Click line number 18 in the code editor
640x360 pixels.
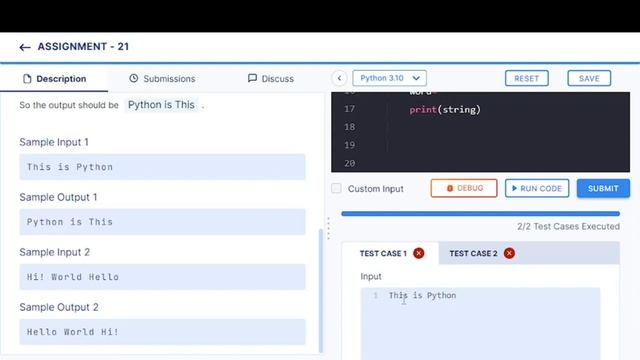tap(349, 127)
